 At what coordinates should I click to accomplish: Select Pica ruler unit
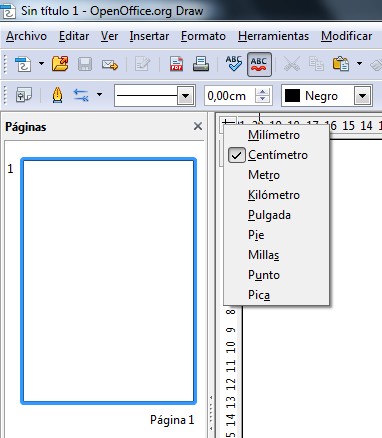click(277, 295)
